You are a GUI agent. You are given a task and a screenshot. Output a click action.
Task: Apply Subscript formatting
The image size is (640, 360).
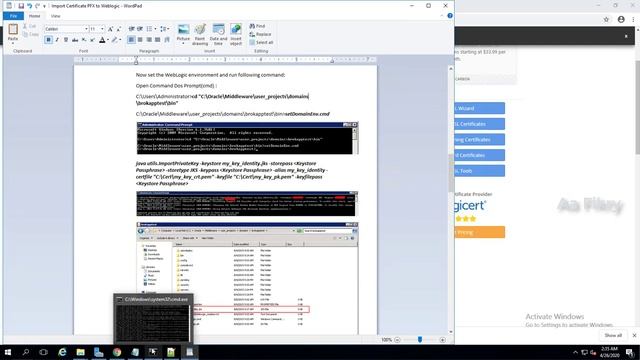coord(84,40)
